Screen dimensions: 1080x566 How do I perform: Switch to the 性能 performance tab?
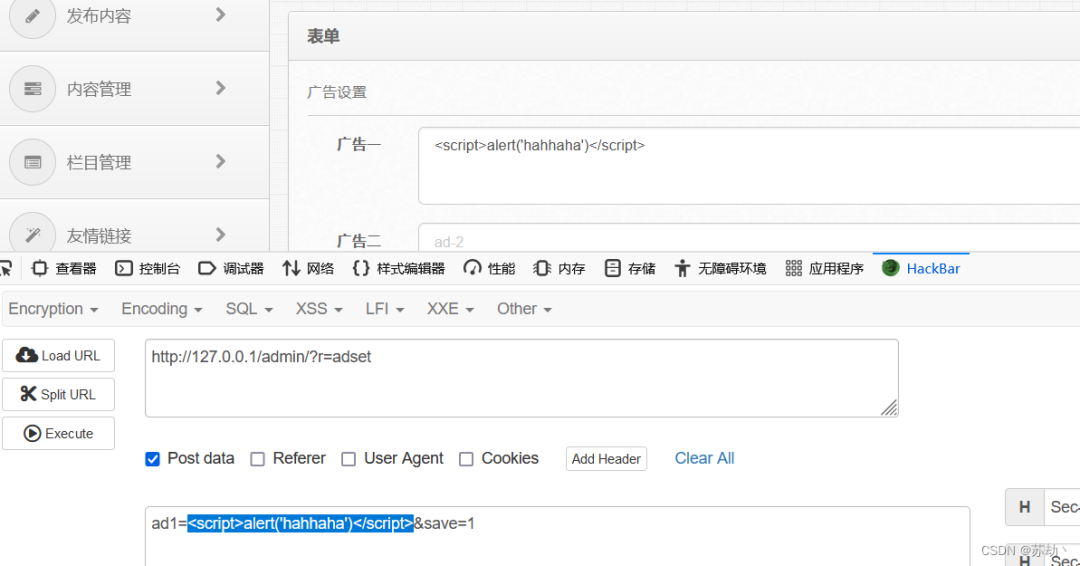tap(490, 269)
